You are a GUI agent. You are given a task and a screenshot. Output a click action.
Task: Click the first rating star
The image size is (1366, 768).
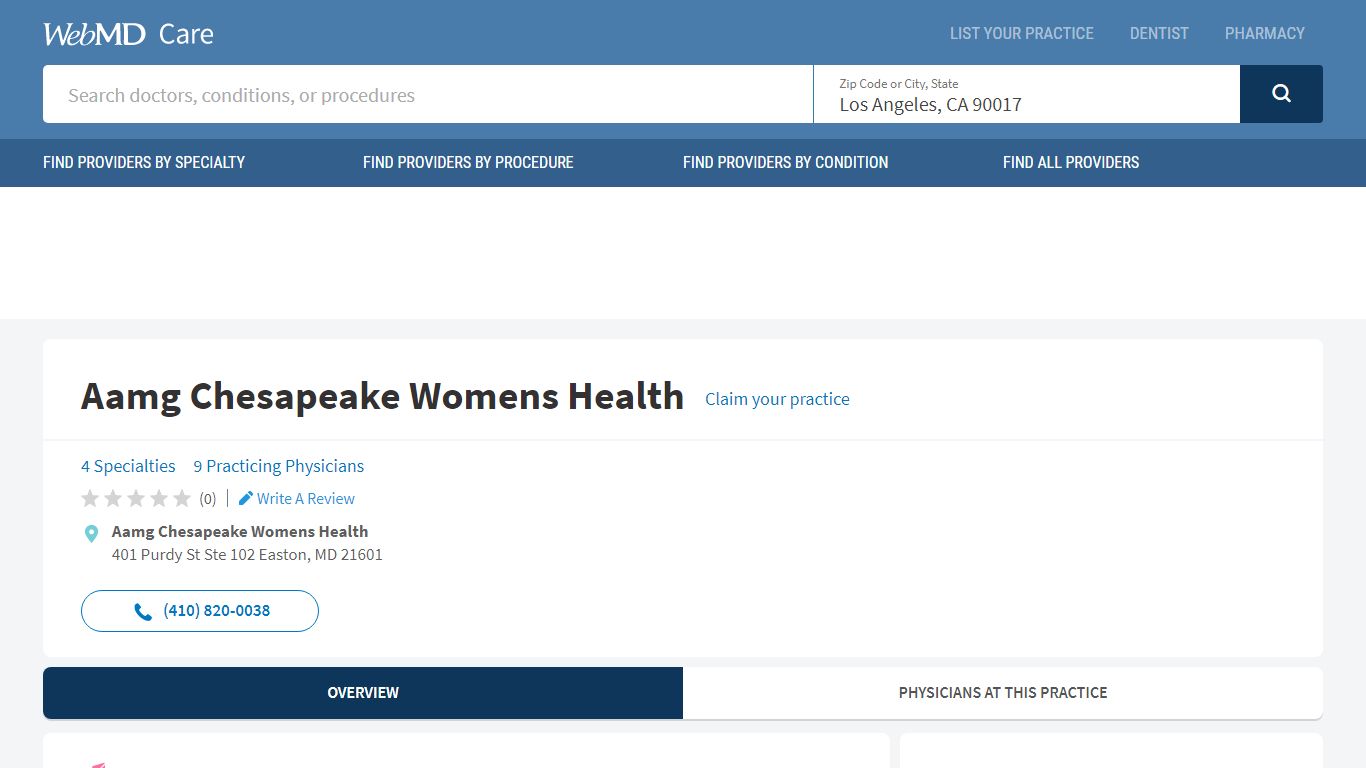(90, 498)
